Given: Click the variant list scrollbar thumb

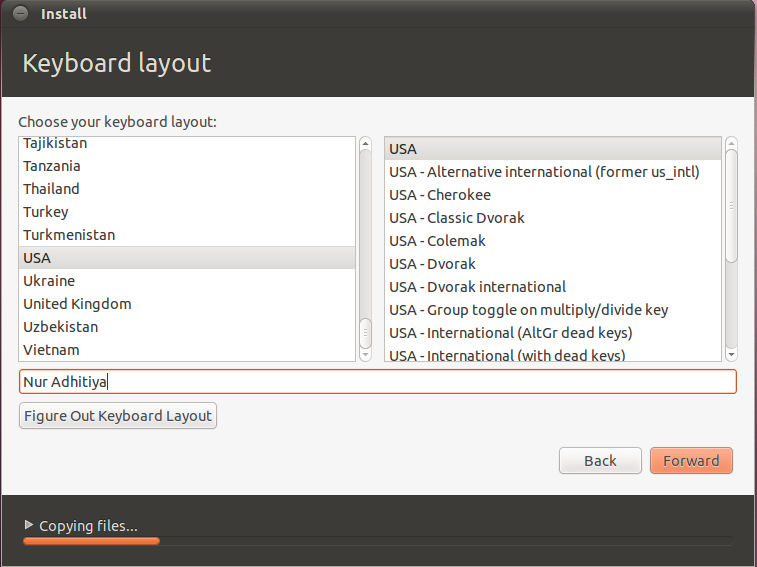Looking at the screenshot, I should [x=731, y=206].
